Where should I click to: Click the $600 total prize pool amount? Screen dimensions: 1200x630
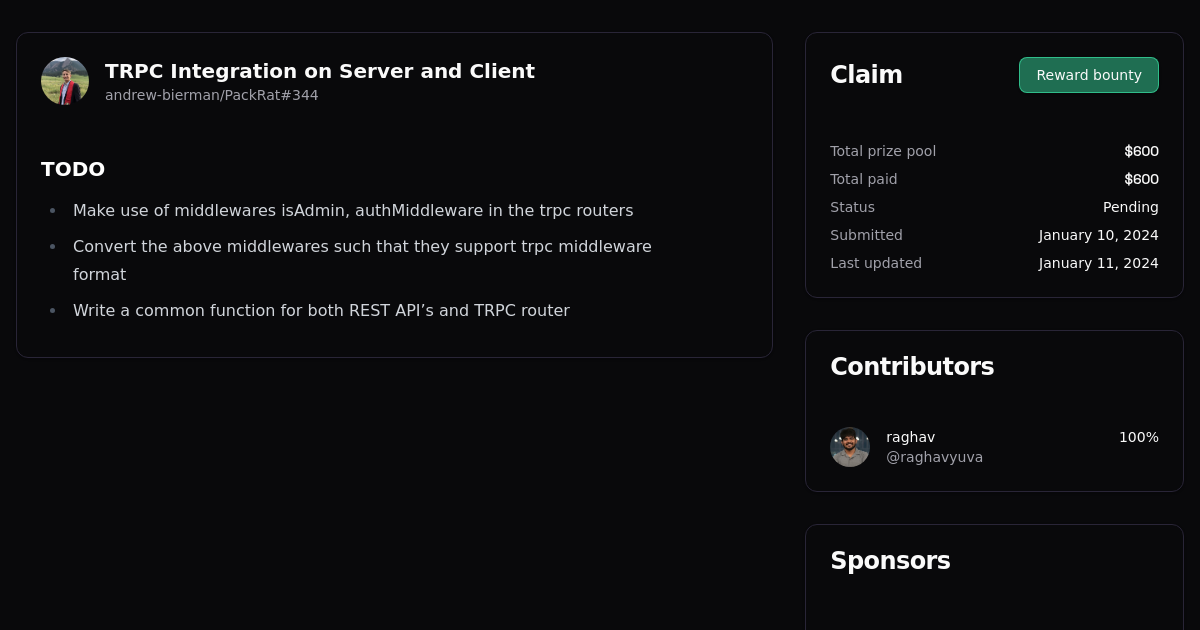click(1141, 151)
